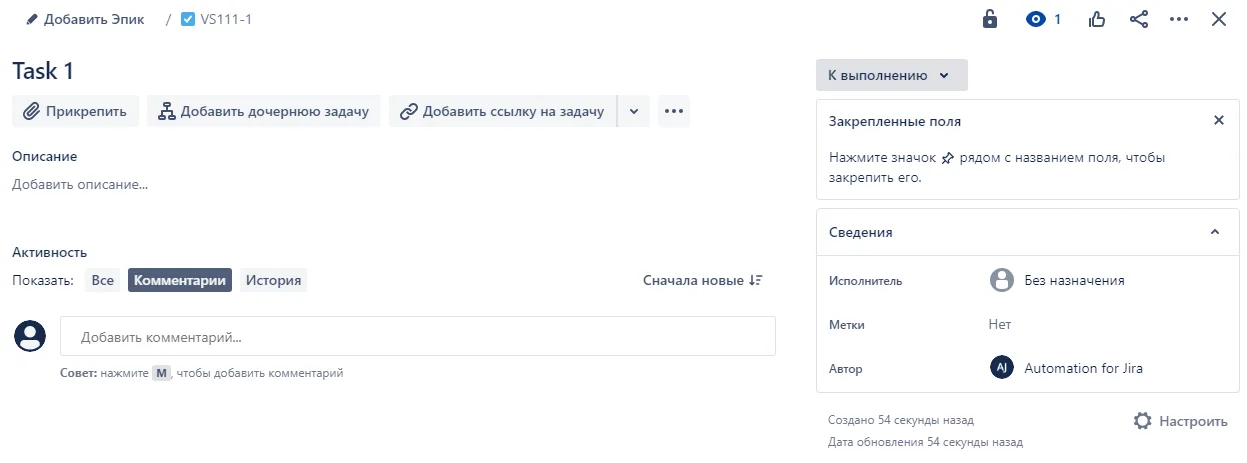
Task: Click the lock restrictions icon
Action: [990, 19]
